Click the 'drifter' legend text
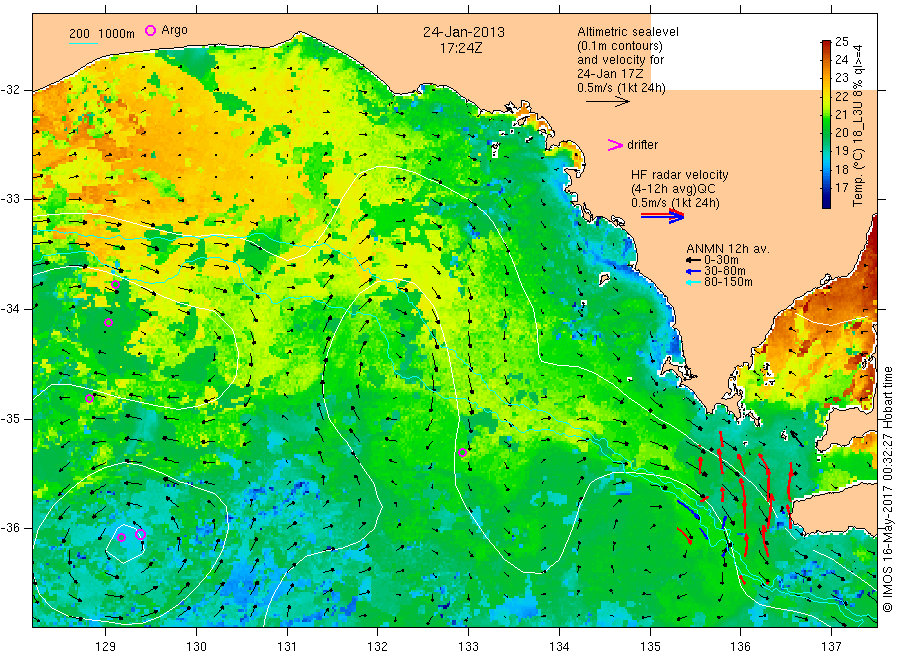 (642, 145)
